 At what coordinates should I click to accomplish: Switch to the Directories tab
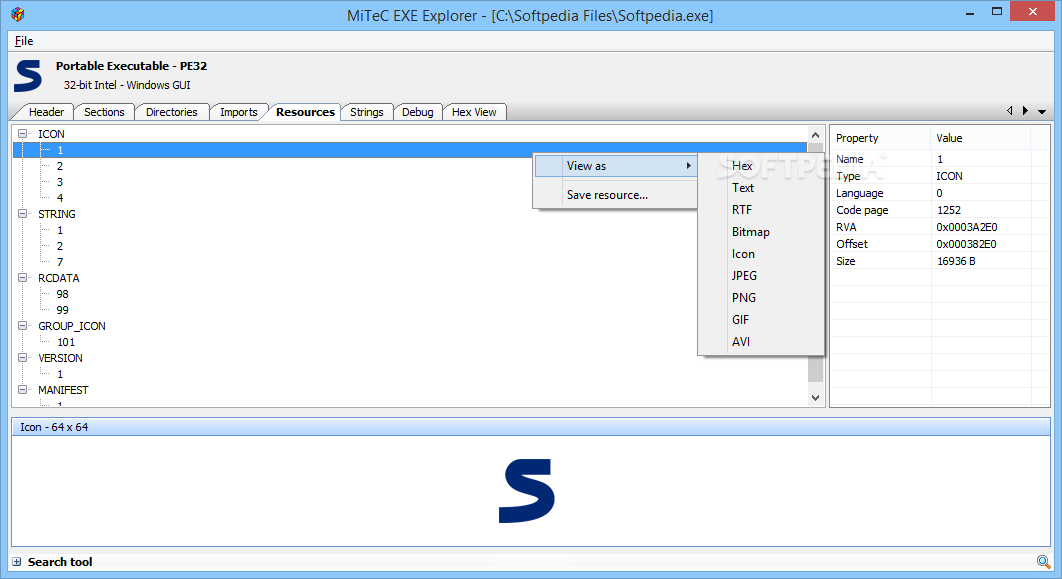pyautogui.click(x=171, y=112)
